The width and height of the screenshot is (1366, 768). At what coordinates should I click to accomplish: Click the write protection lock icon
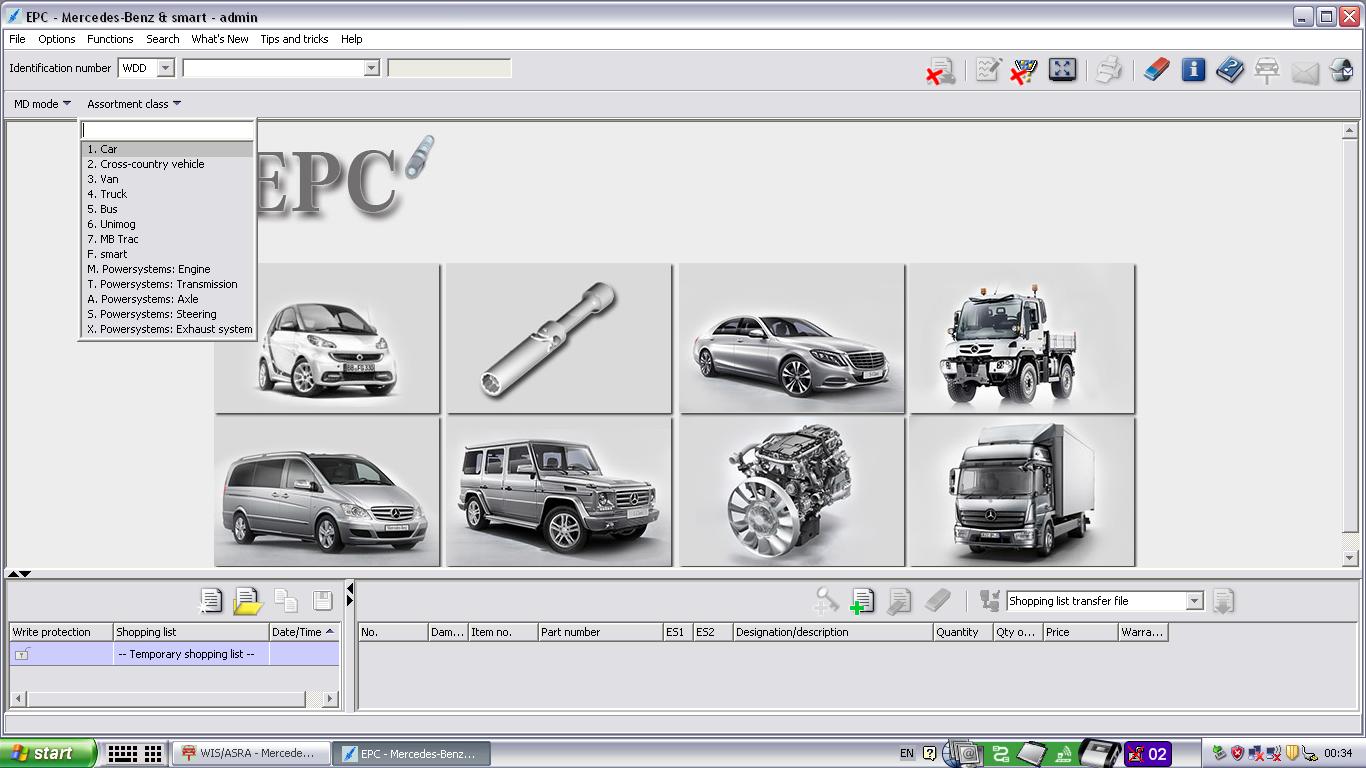[x=22, y=654]
